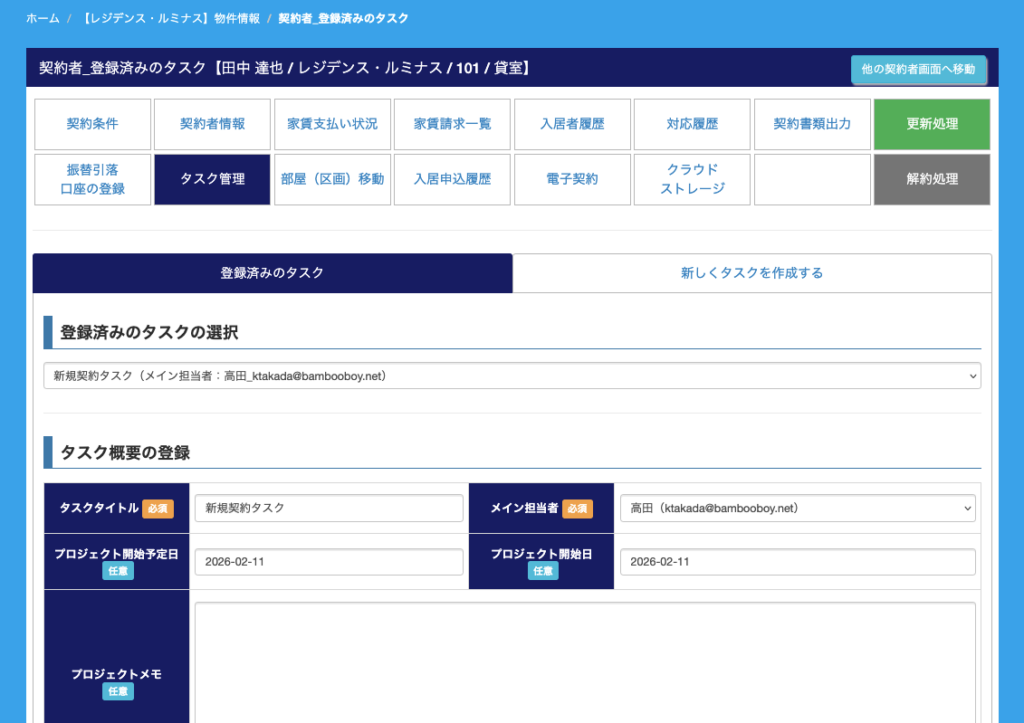
Task: Go to 契約者情報 section
Action: (212, 124)
